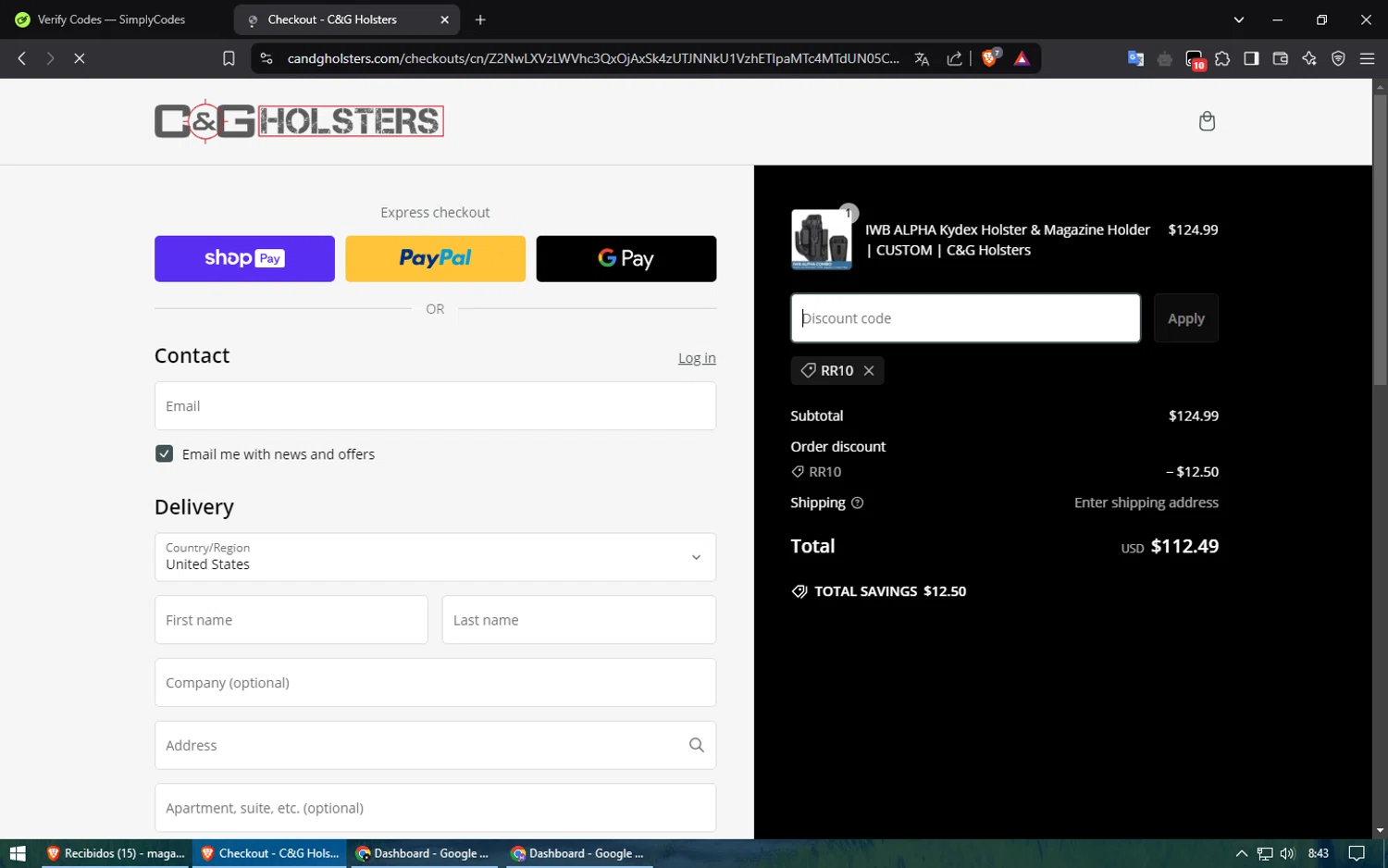Open the shopping cart bag icon

tap(1207, 121)
